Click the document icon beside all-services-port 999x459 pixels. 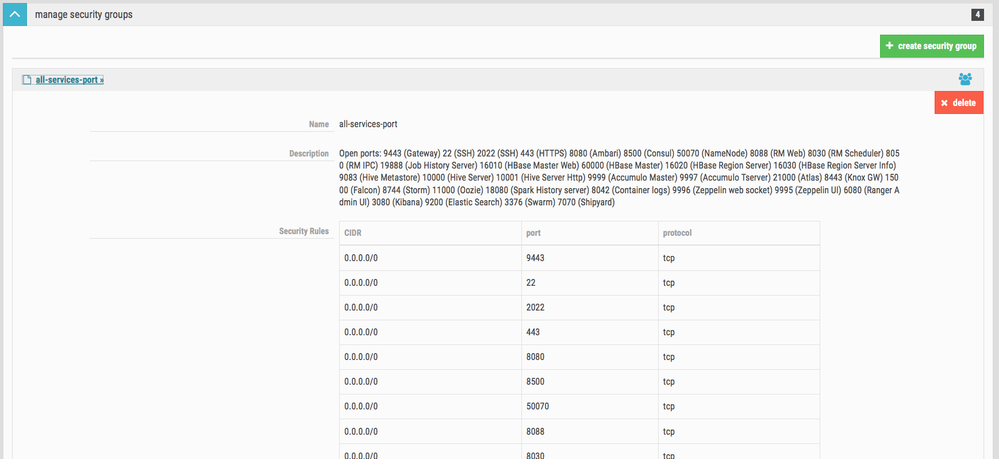[27, 80]
